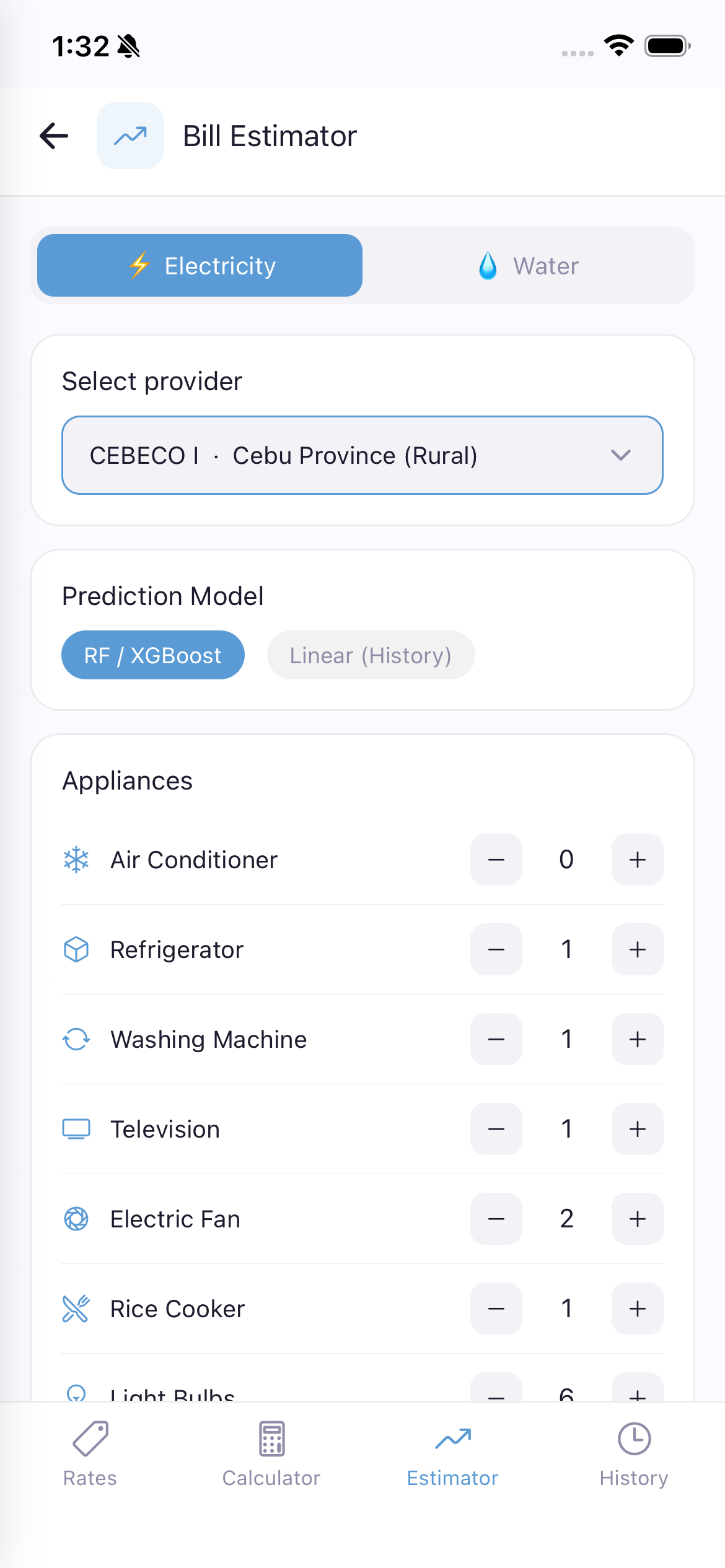
Task: Increase Rice Cooker count
Action: pyautogui.click(x=637, y=1309)
